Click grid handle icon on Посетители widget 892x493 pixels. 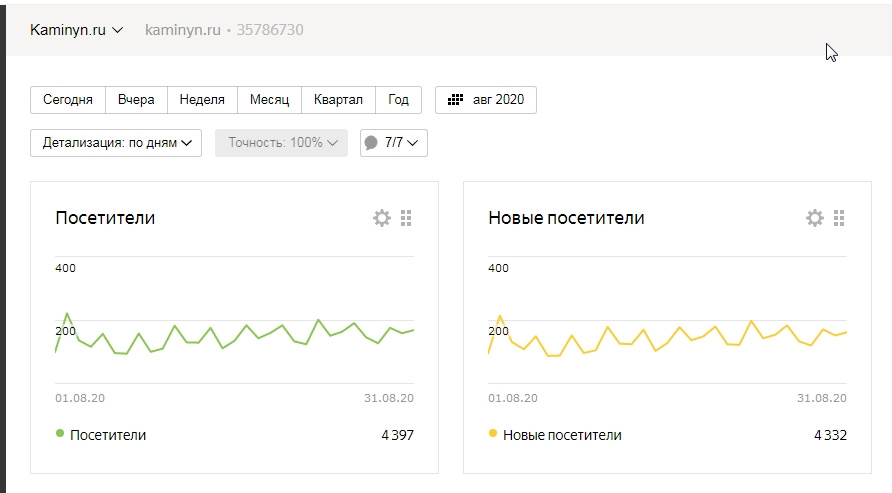click(x=406, y=218)
